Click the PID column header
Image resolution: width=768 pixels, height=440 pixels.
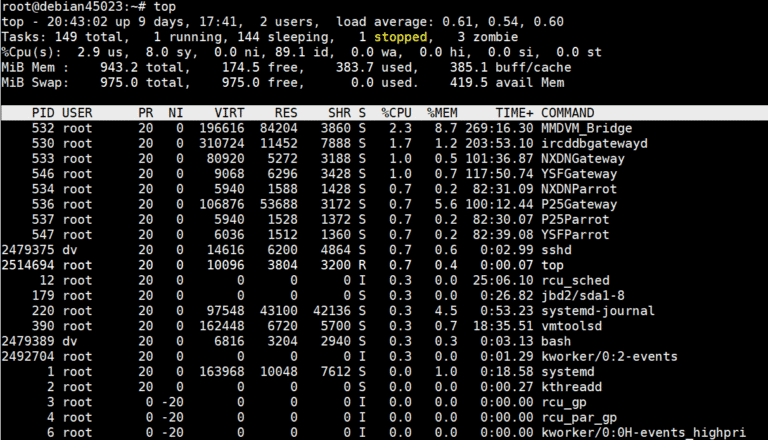pos(43,113)
